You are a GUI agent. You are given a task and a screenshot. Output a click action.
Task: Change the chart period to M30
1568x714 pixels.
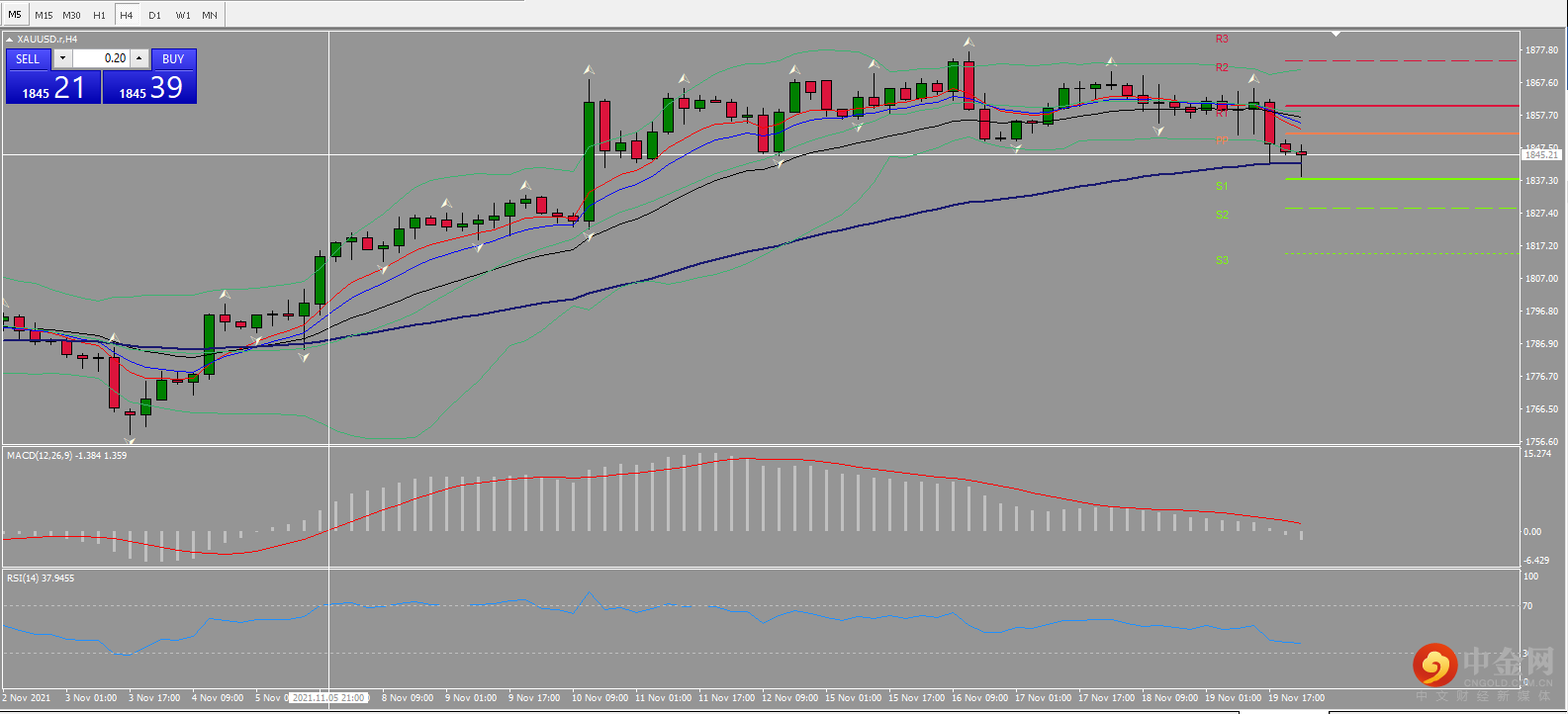(x=71, y=16)
